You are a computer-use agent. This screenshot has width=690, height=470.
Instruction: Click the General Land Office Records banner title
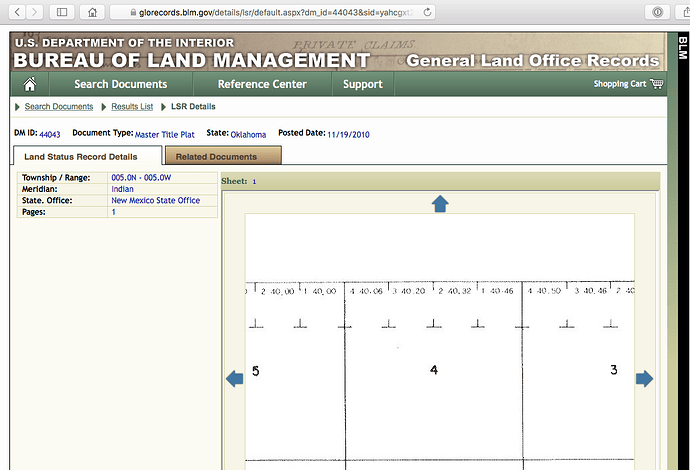[532, 60]
